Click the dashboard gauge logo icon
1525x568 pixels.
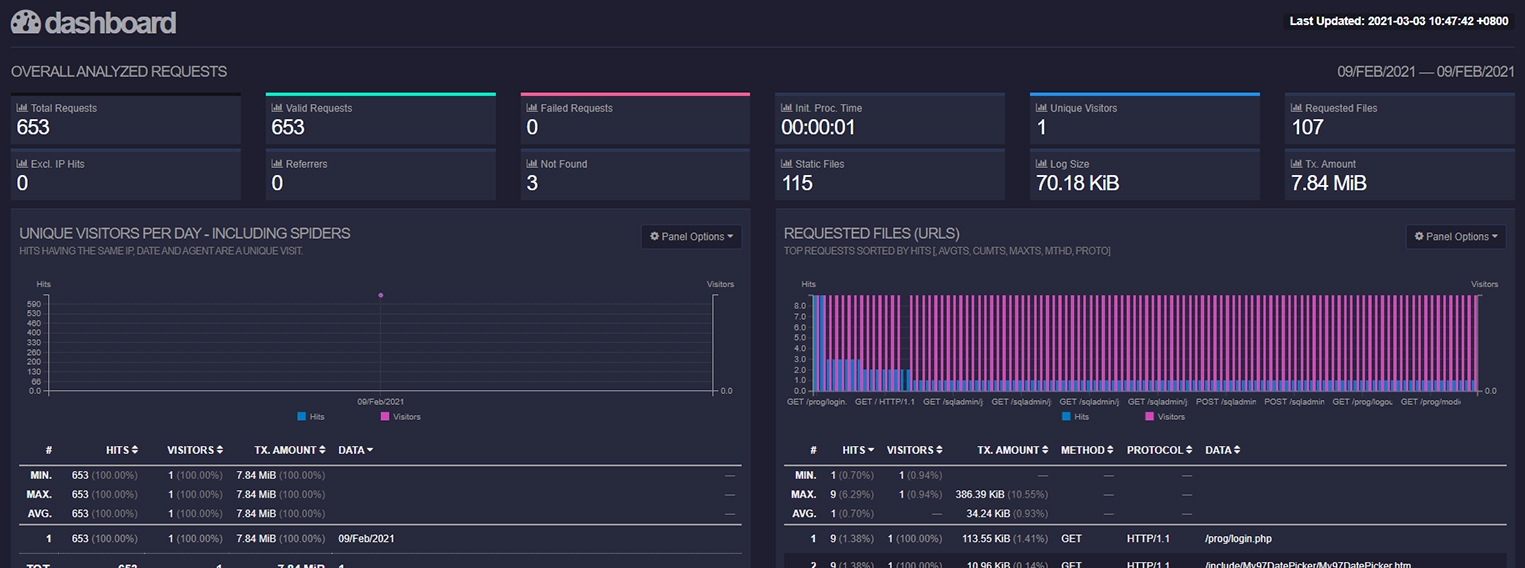25,22
